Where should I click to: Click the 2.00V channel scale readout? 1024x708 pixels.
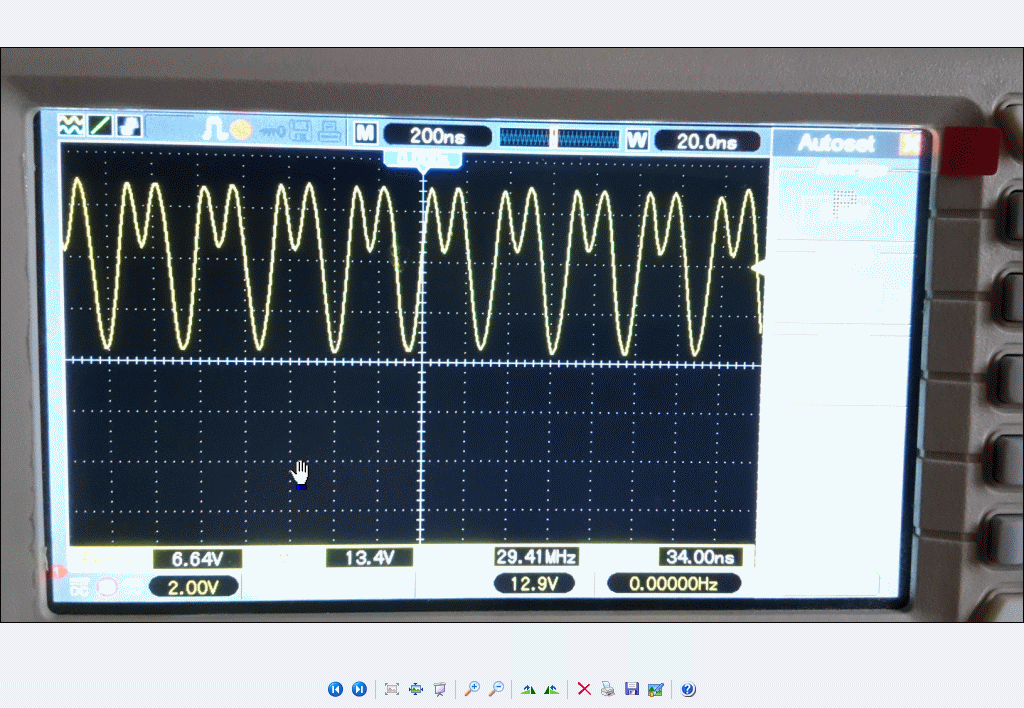pyautogui.click(x=193, y=586)
